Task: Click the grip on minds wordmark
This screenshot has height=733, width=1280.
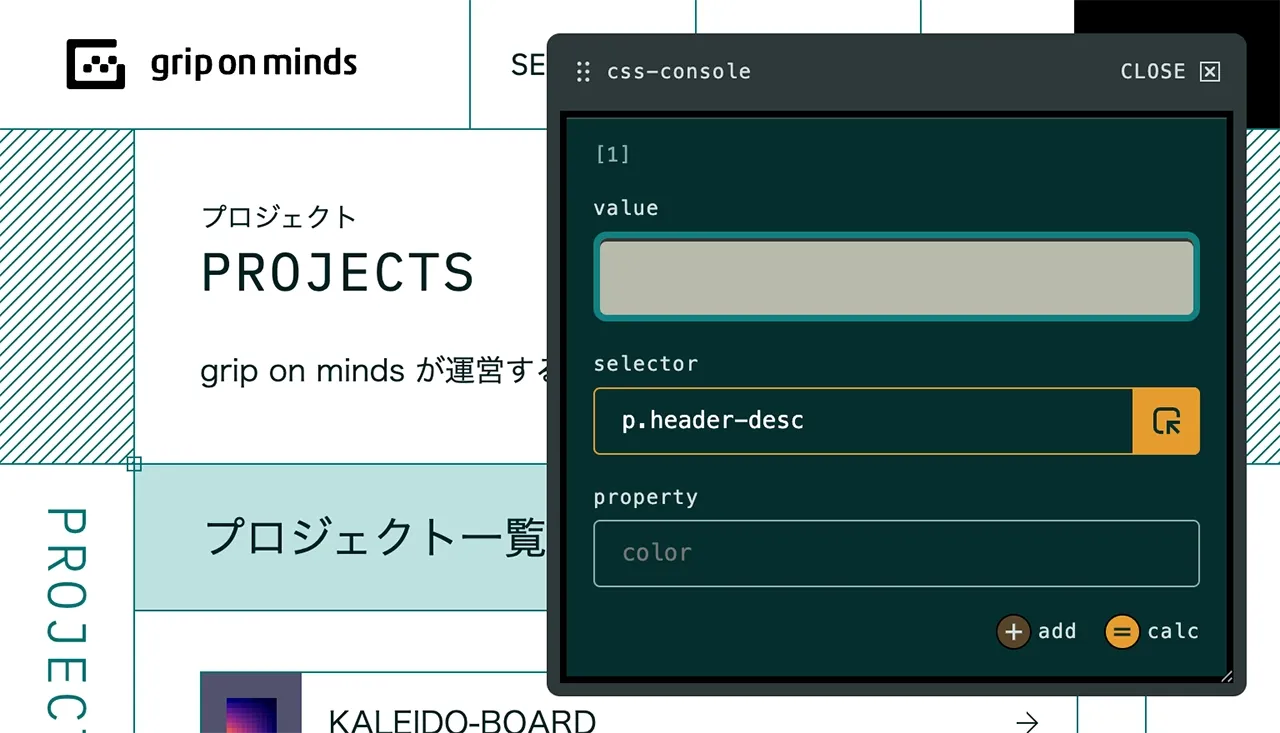Action: point(254,65)
